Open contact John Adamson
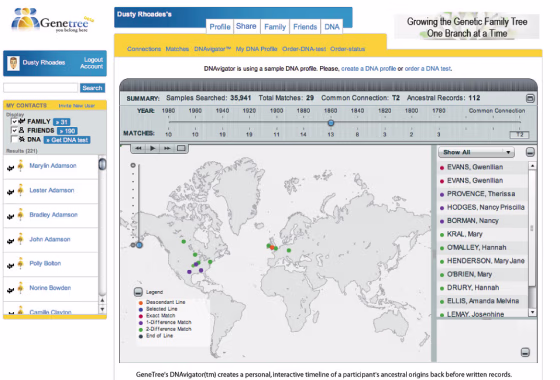This screenshot has height=380, width=560. click(50, 239)
